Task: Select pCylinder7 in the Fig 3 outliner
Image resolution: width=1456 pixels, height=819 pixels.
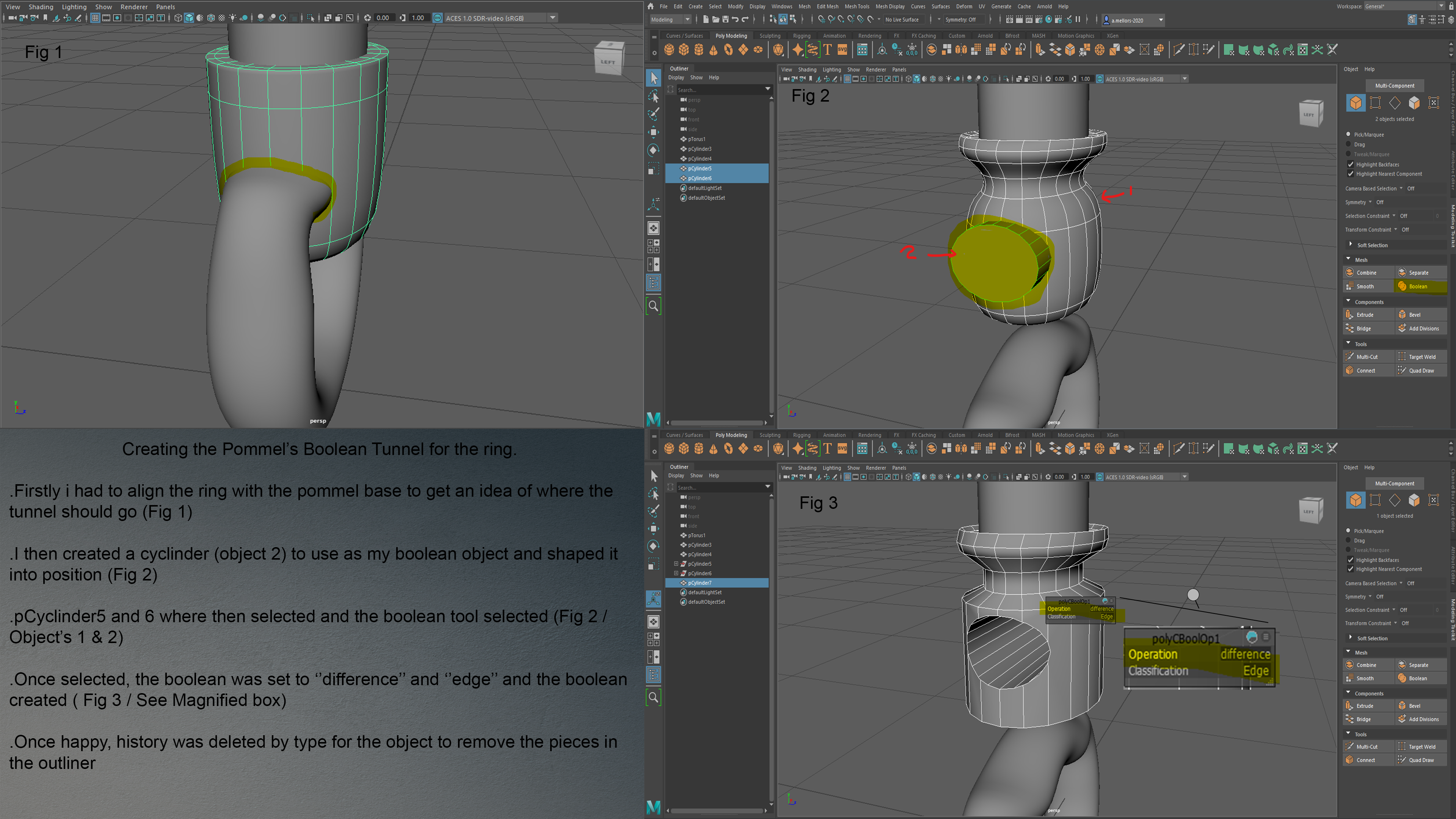Action: [x=700, y=583]
